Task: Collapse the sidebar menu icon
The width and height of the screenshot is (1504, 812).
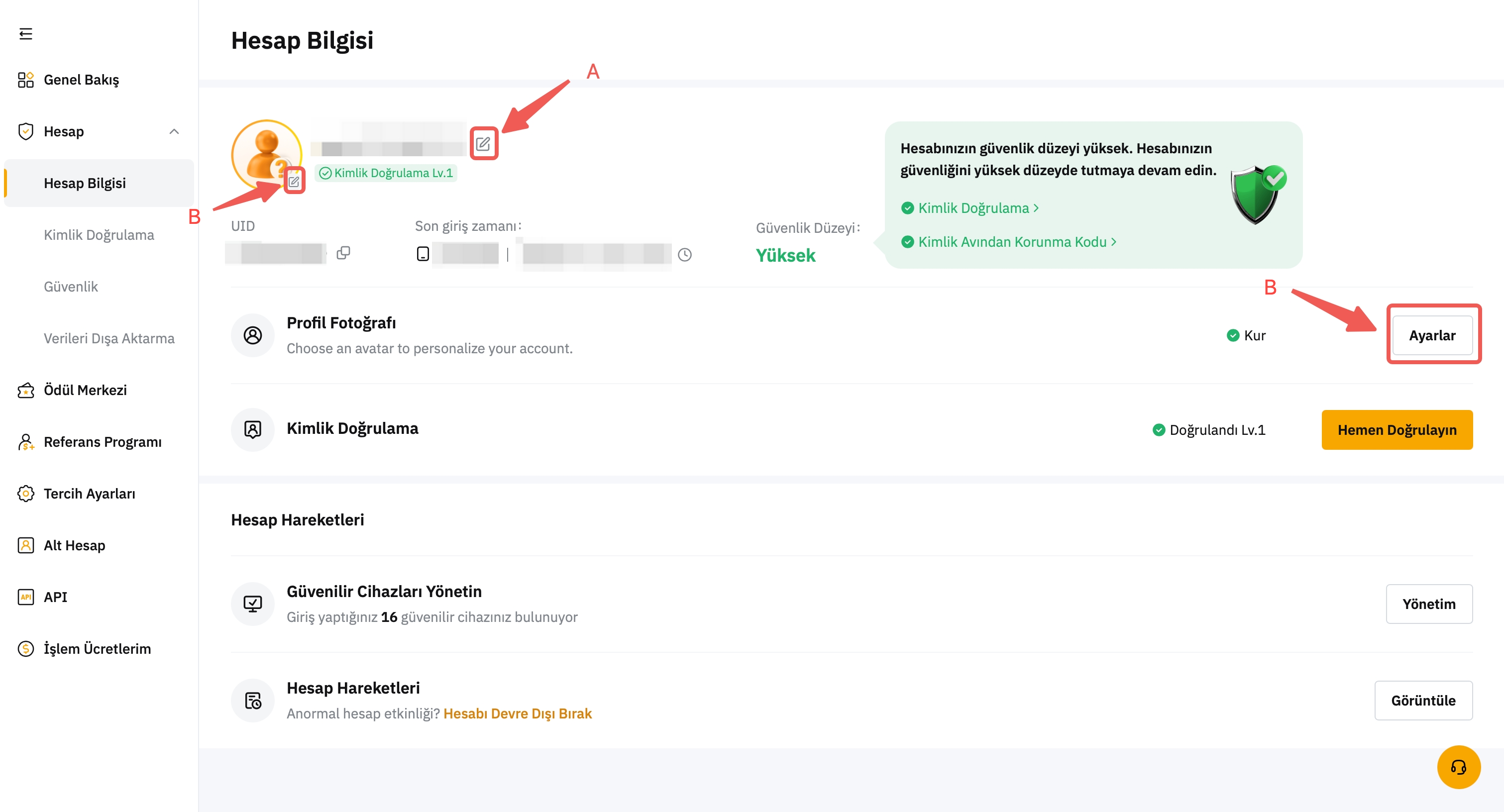Action: [26, 34]
